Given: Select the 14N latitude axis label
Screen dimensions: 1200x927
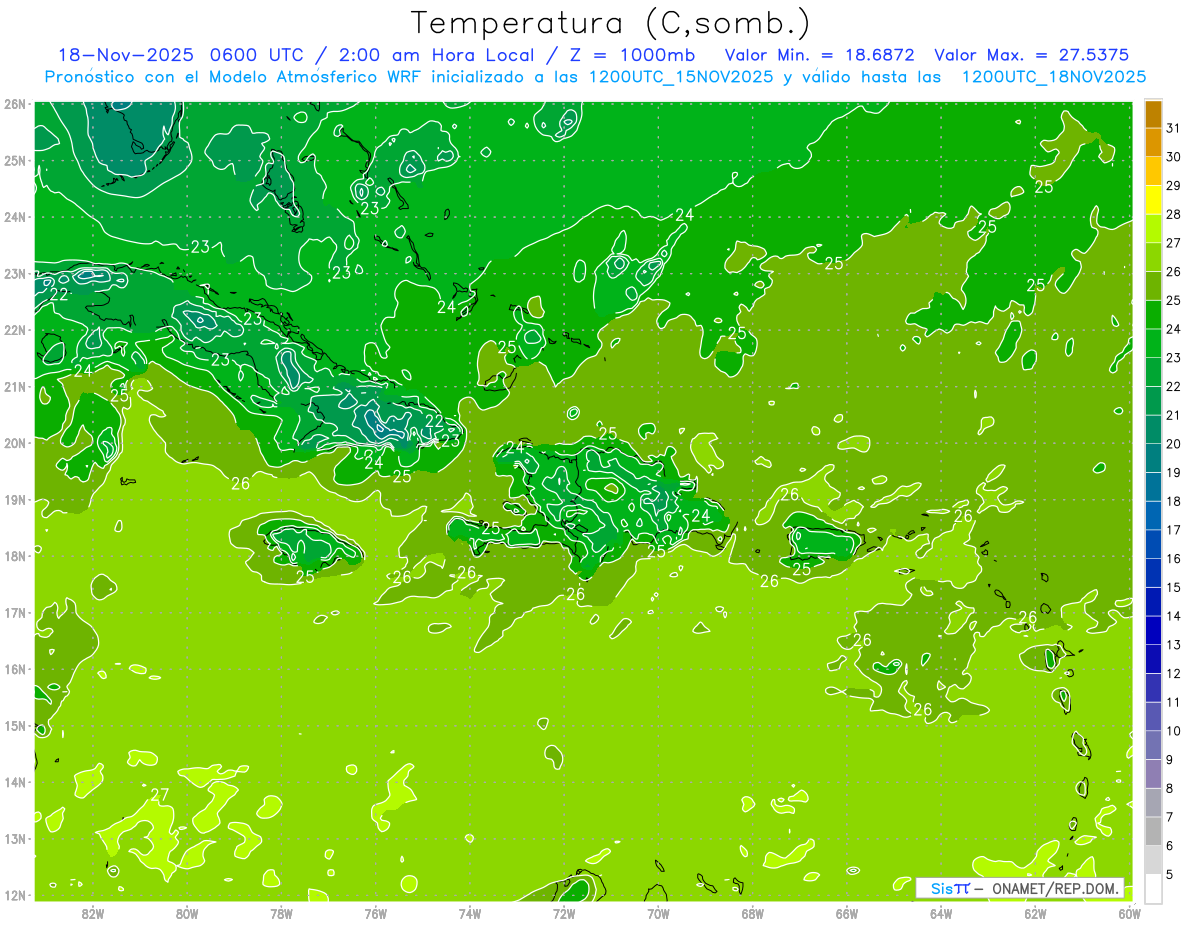Looking at the screenshot, I should pyautogui.click(x=14, y=782).
